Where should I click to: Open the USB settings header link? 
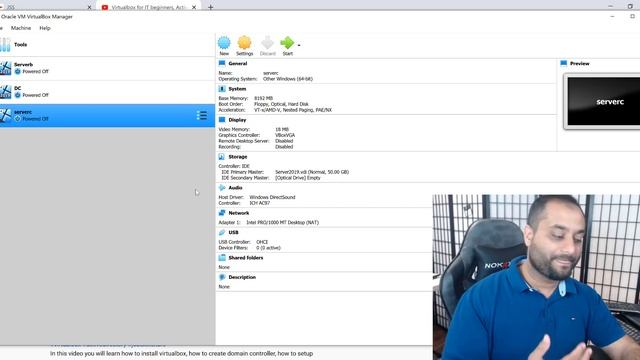point(233,232)
